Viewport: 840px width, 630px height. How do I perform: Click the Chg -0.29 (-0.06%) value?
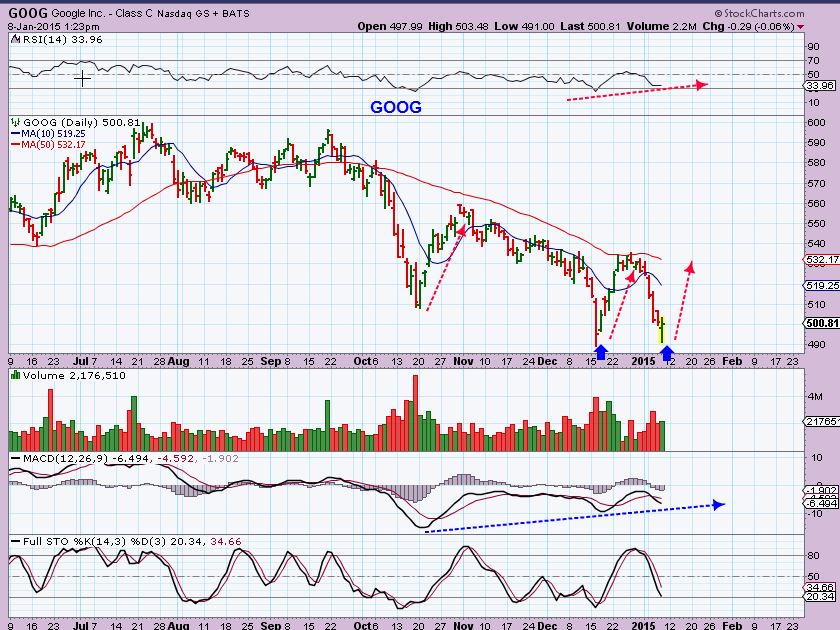[x=748, y=26]
